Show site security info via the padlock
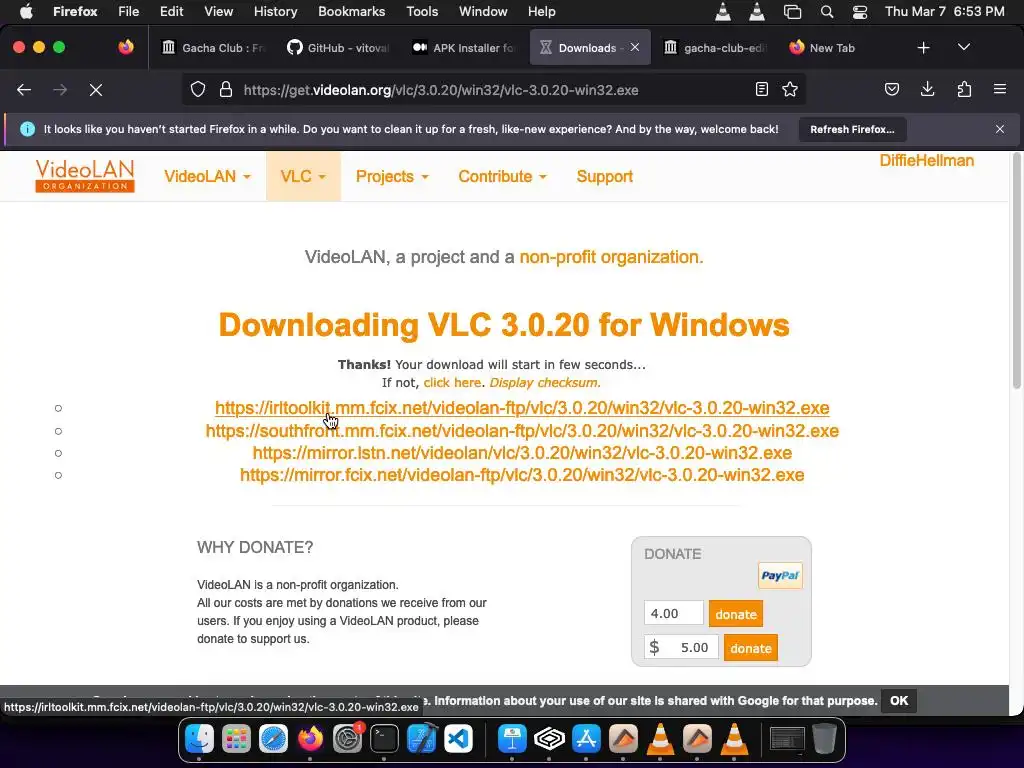Screen dimensions: 1024x768 tap(226, 89)
